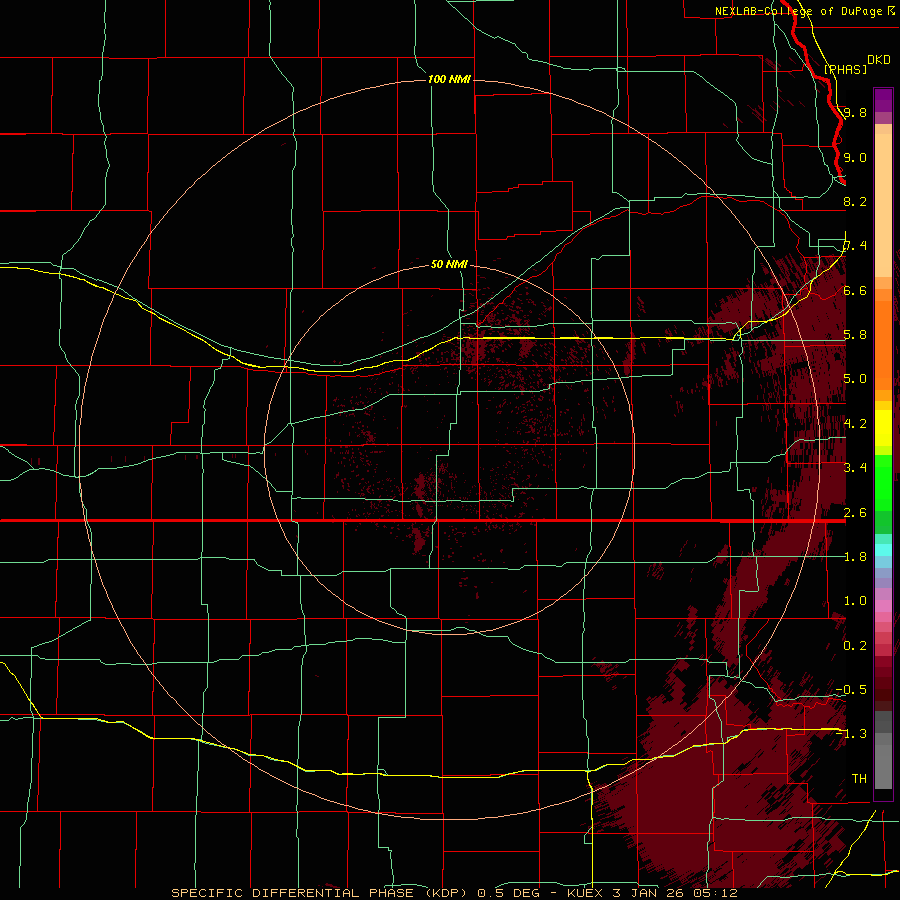Click the purple band at the color bar top
Image resolution: width=900 pixels, height=900 pixels.
tap(883, 100)
